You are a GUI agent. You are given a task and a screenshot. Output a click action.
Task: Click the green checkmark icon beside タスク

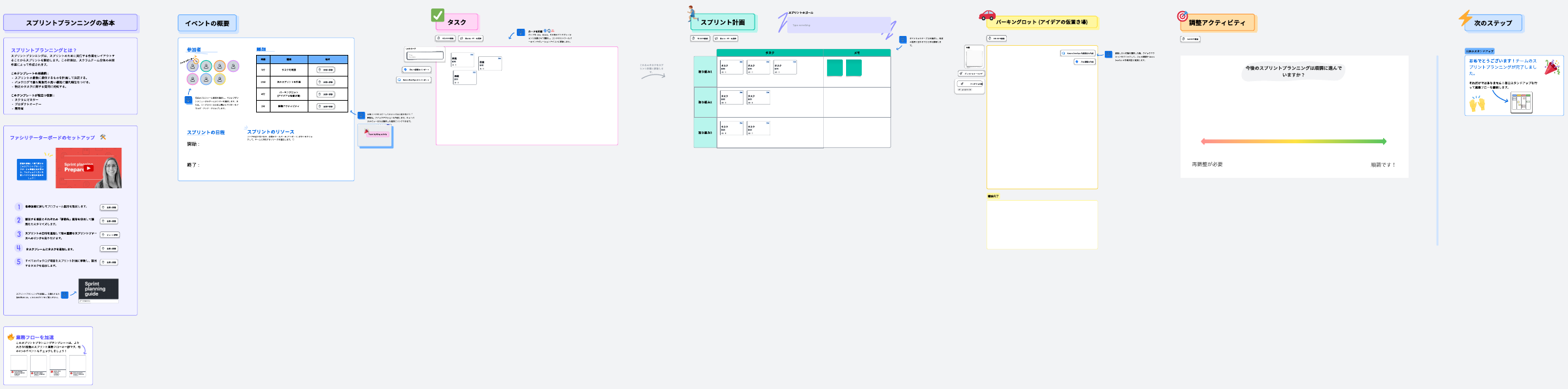(x=438, y=15)
